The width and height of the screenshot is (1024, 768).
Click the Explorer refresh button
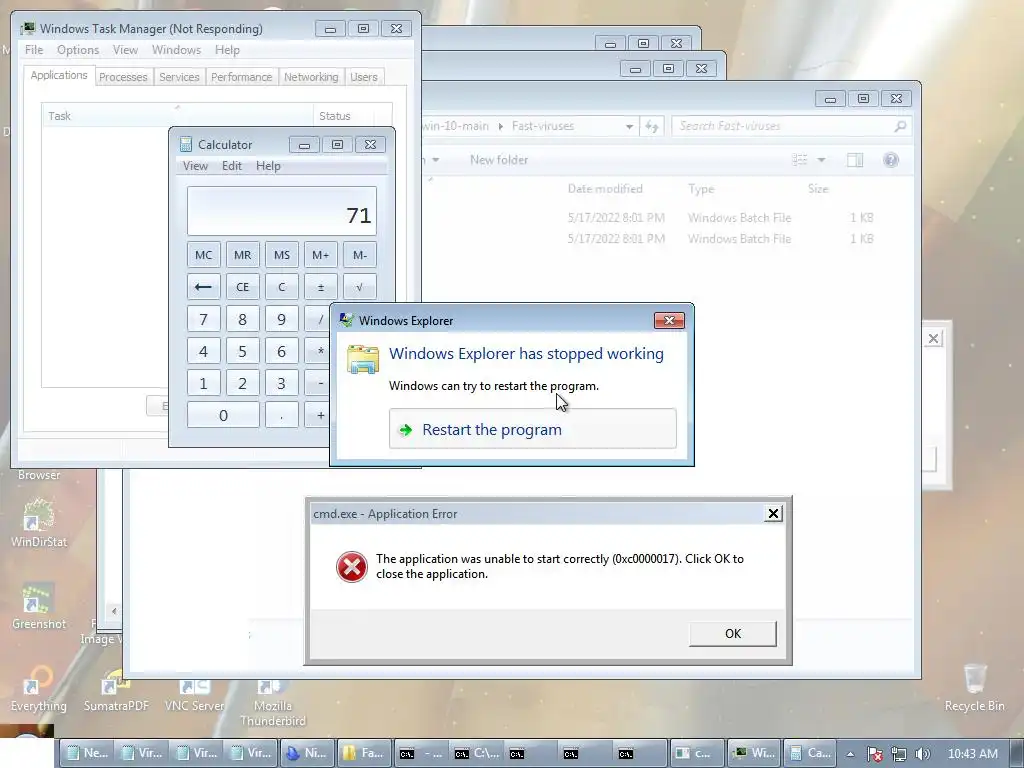[x=652, y=127]
